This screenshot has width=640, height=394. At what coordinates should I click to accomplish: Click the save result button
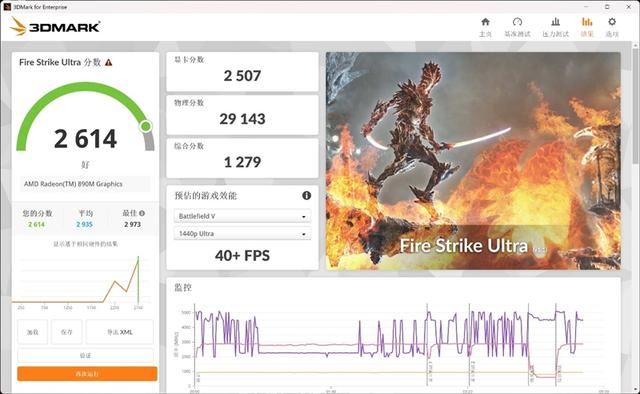[67, 332]
